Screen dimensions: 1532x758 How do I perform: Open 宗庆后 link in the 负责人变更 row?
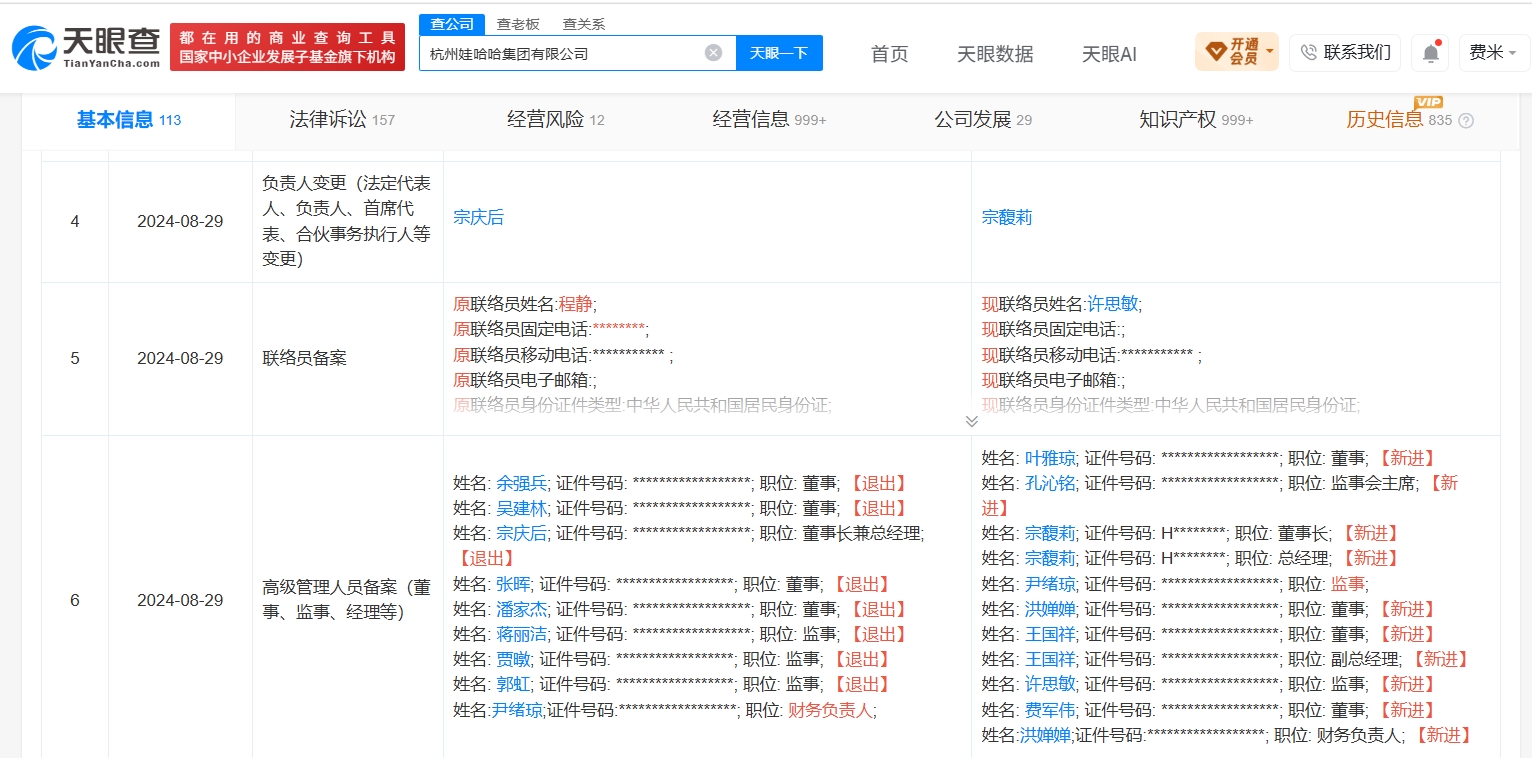pos(479,217)
